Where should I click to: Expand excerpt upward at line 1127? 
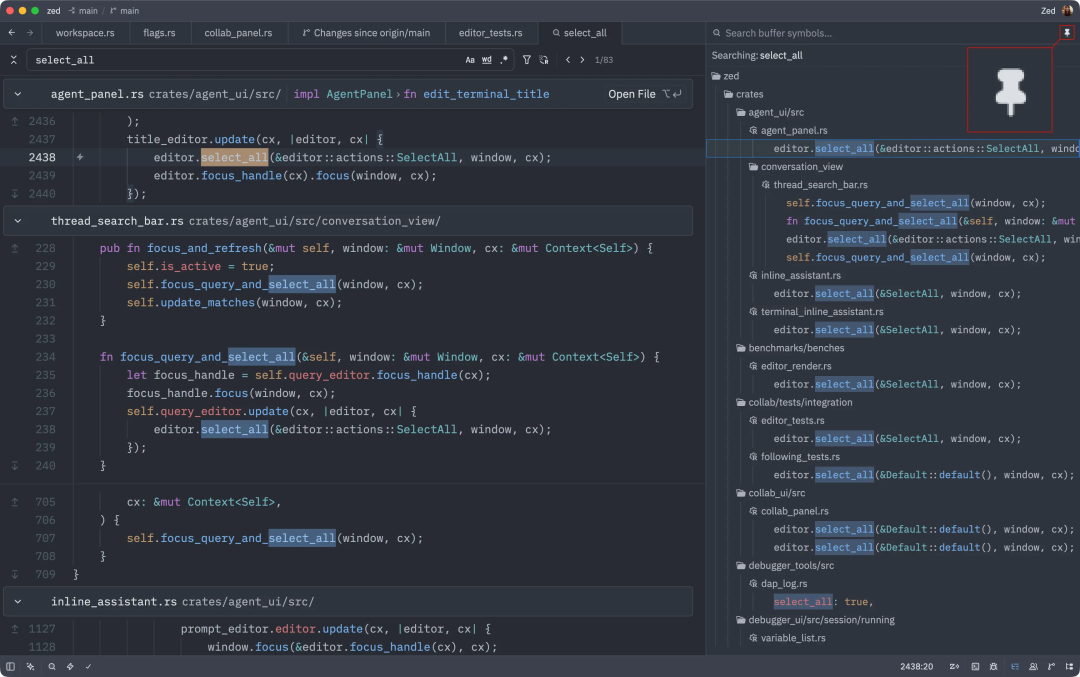(x=14, y=629)
